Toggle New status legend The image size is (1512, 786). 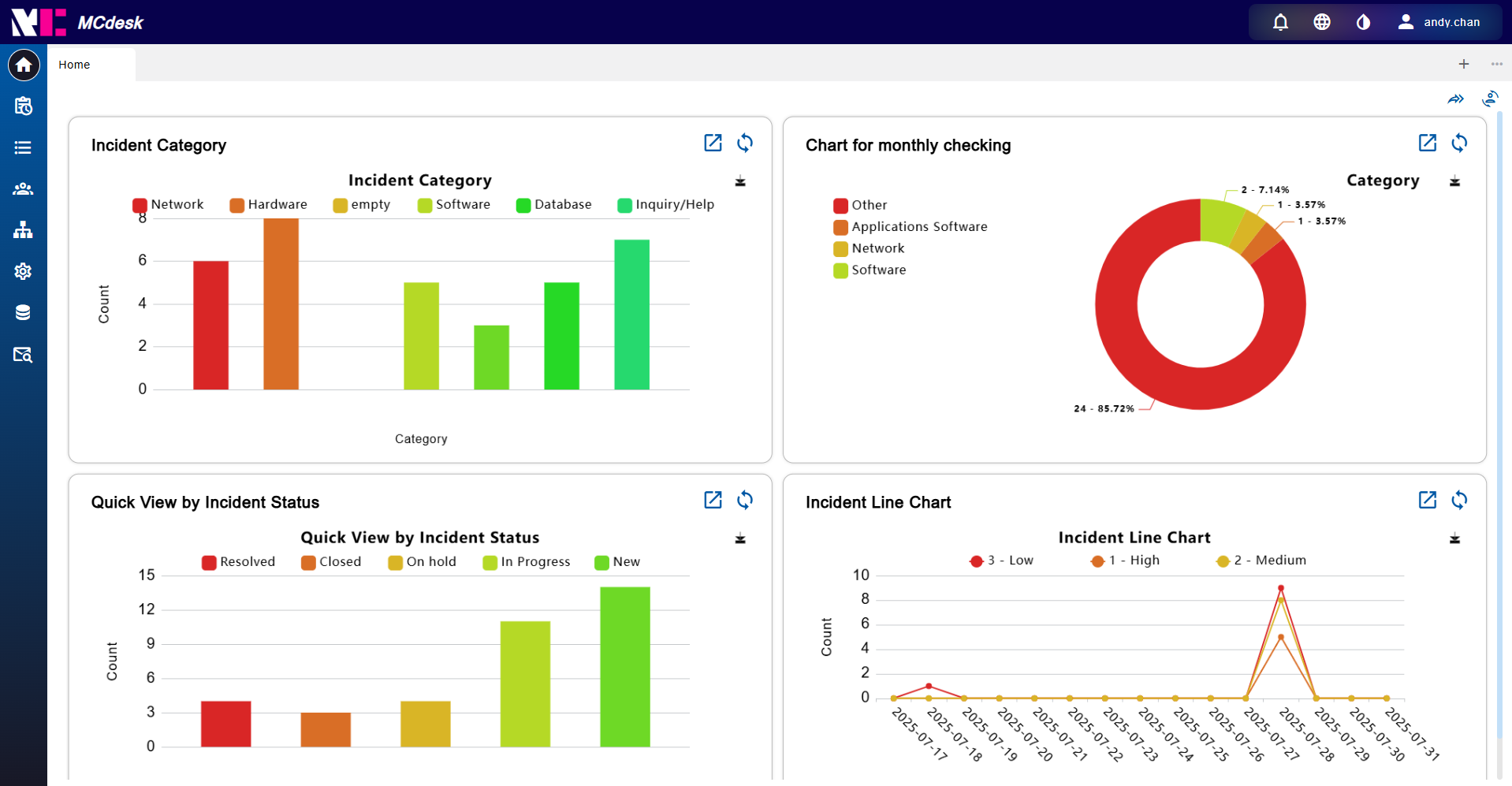[617, 561]
